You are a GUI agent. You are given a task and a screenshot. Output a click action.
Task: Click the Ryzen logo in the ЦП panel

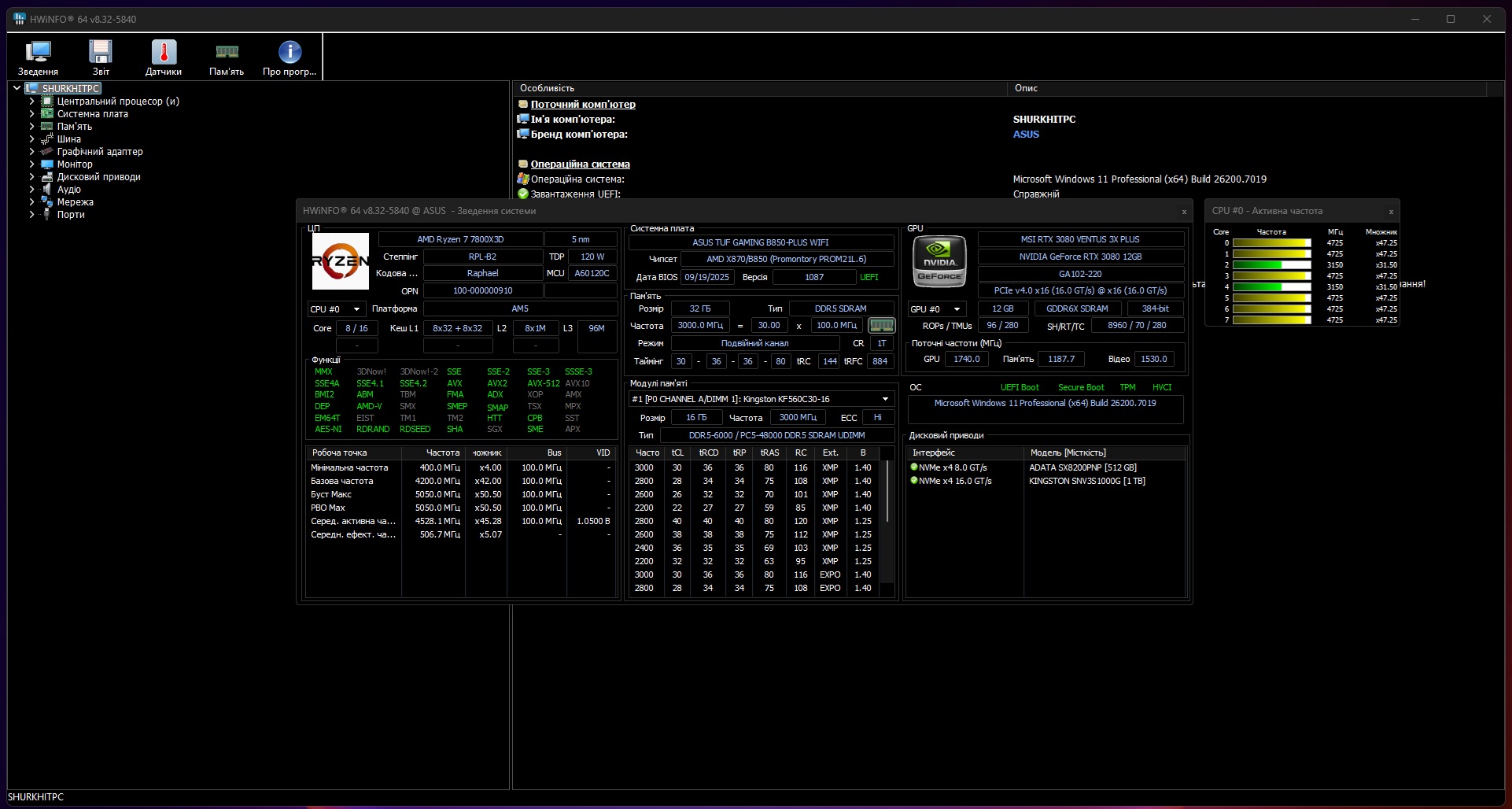coord(341,261)
